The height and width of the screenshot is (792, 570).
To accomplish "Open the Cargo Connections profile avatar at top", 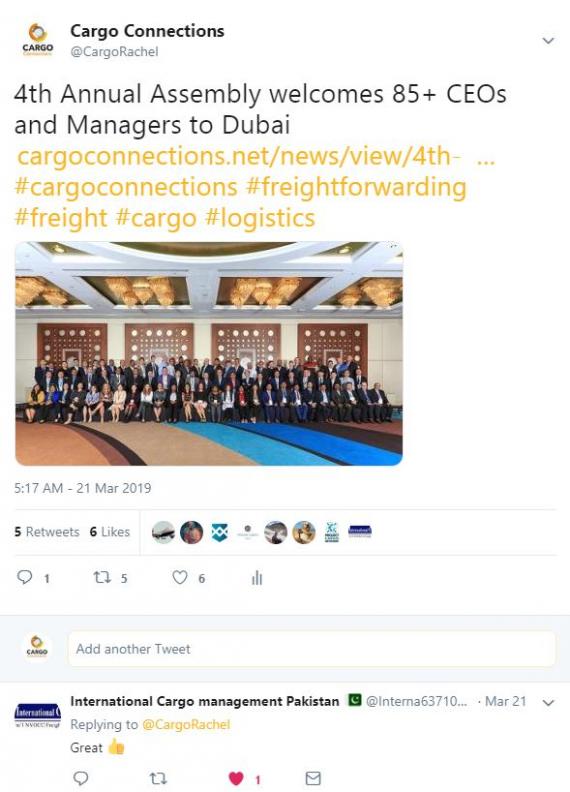I will coord(37,40).
